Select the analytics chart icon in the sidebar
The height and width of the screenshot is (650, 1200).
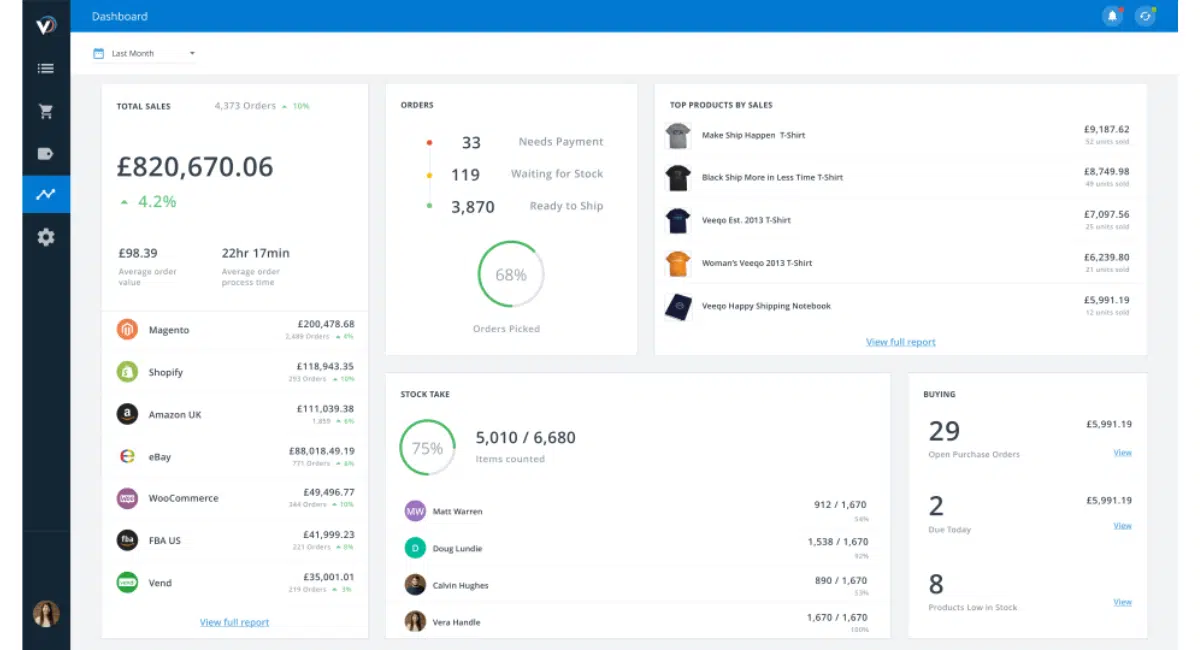(x=45, y=195)
